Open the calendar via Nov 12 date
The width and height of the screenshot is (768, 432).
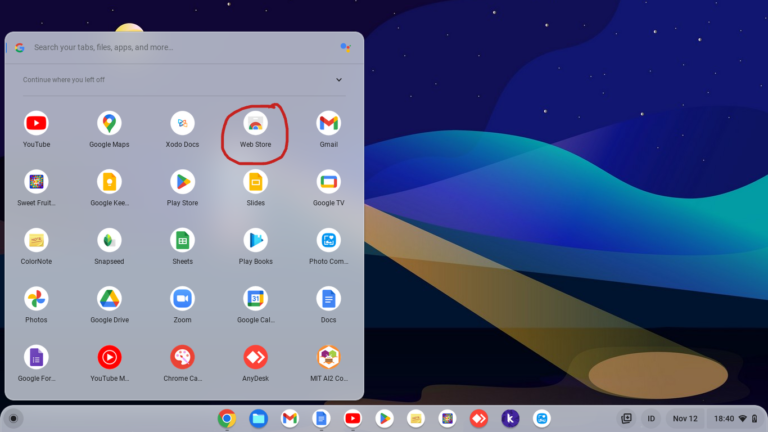click(685, 418)
